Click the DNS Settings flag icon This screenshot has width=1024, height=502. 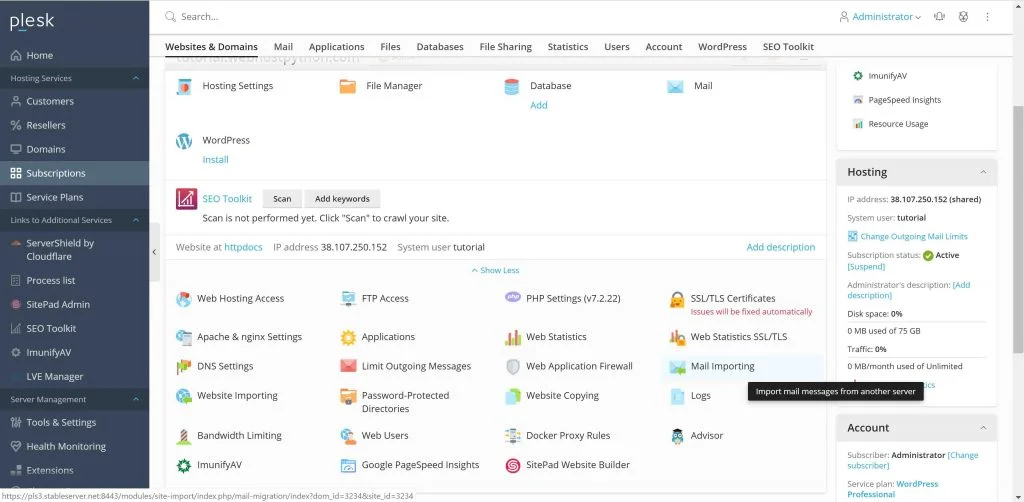tap(184, 367)
